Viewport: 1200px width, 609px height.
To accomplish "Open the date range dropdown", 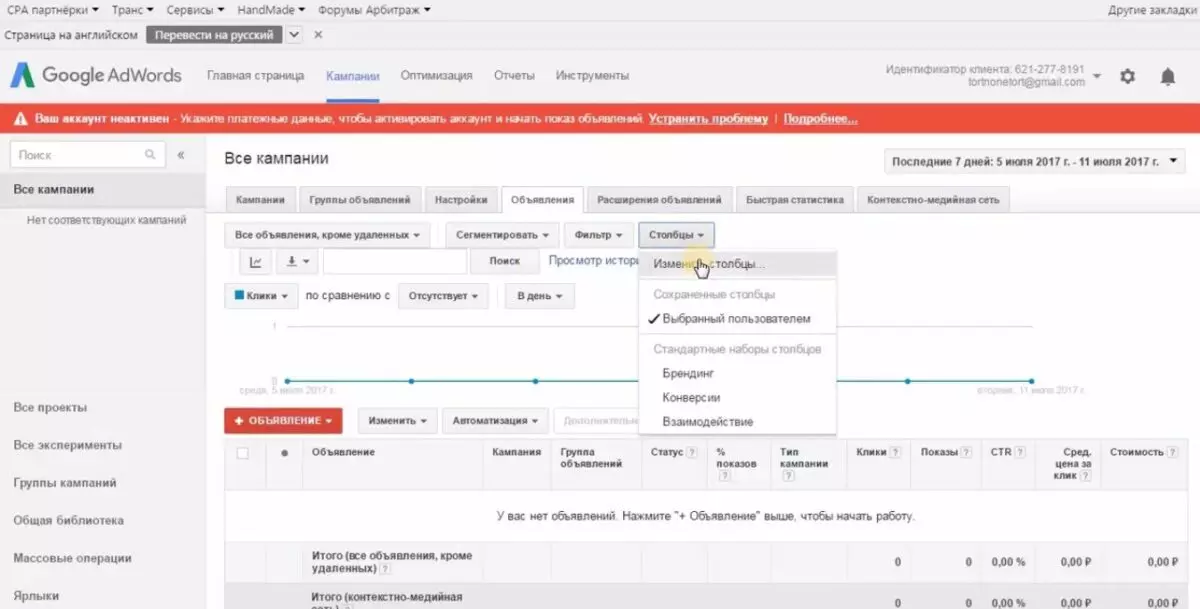I will pyautogui.click(x=1034, y=161).
